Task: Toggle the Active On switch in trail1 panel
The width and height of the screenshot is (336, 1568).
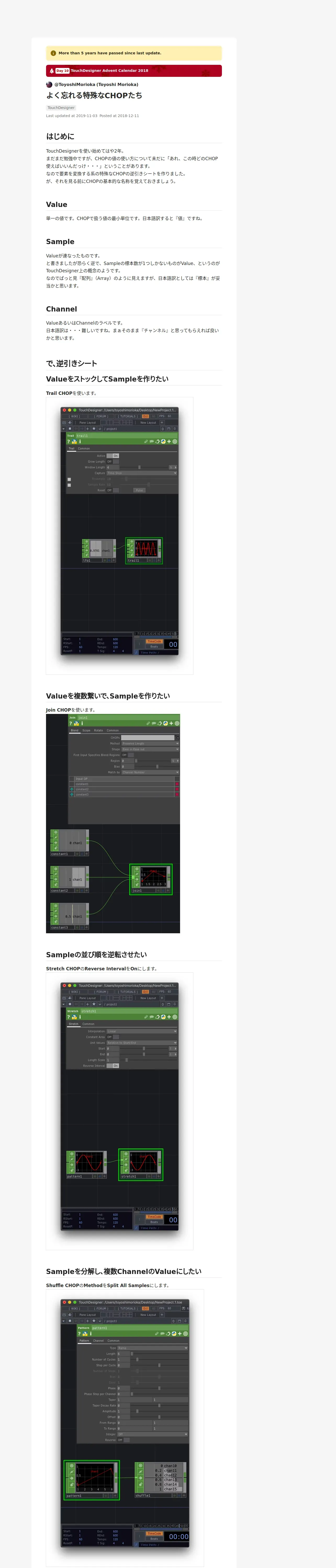Action: coord(113,456)
